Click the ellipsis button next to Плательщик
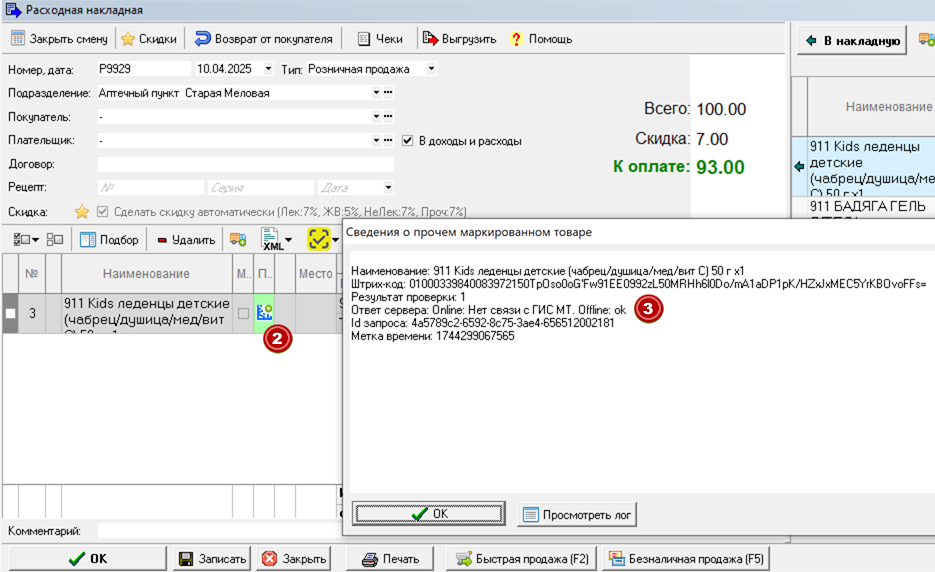 coord(388,140)
